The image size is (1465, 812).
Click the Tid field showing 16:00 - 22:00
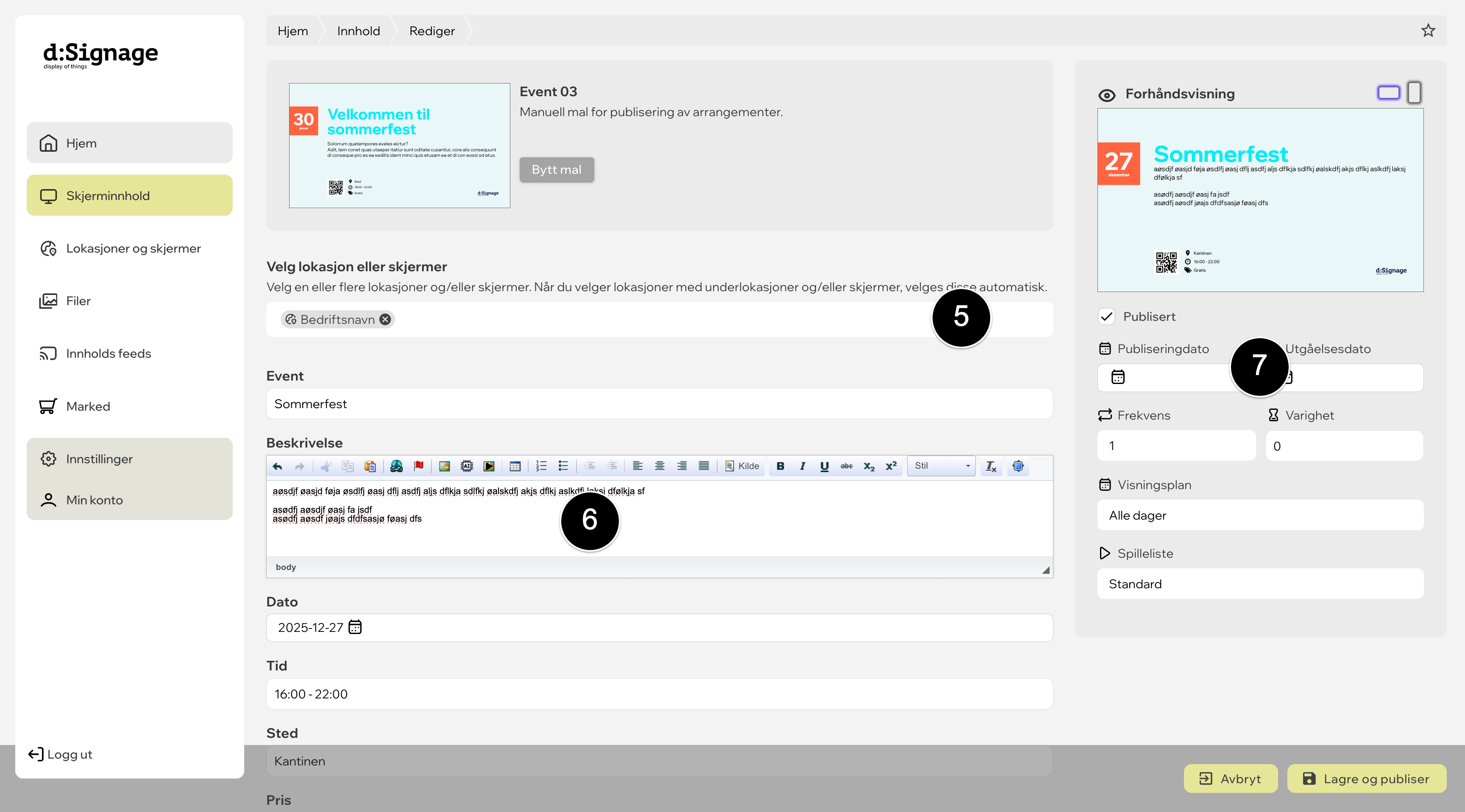pos(660,694)
